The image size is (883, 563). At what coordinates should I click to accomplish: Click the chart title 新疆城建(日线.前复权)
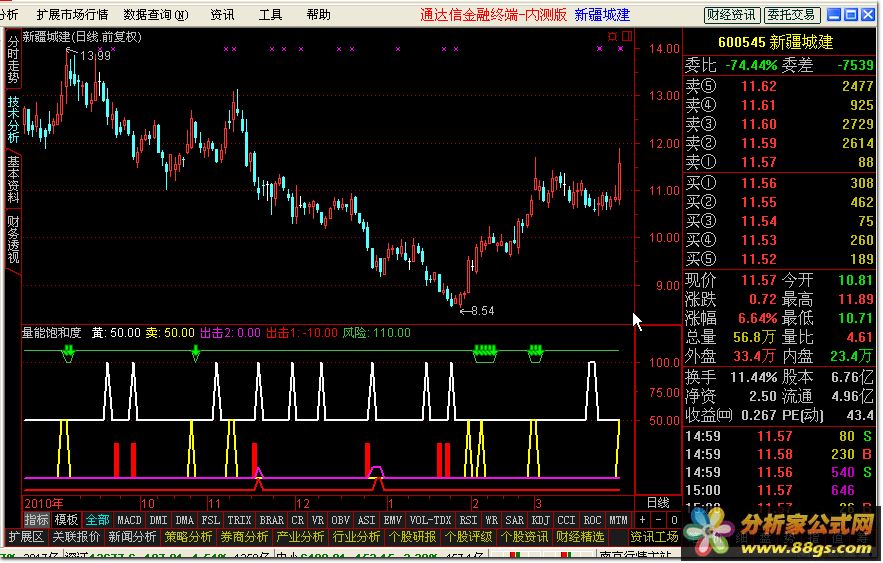click(82, 37)
